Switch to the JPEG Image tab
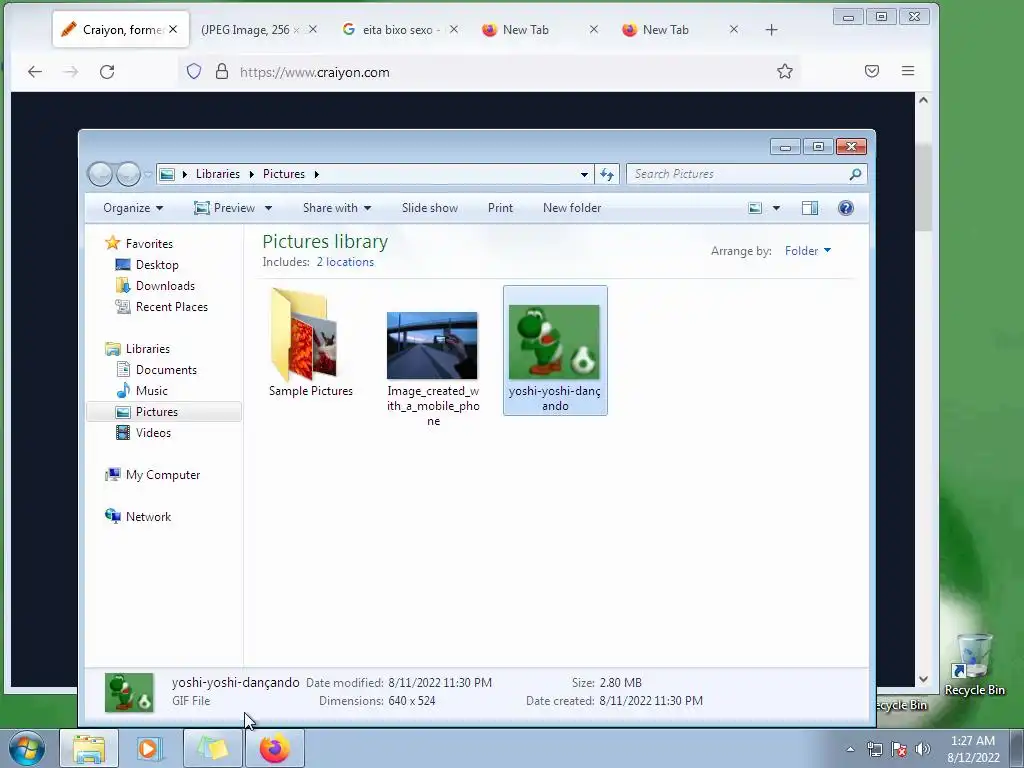 pyautogui.click(x=249, y=29)
